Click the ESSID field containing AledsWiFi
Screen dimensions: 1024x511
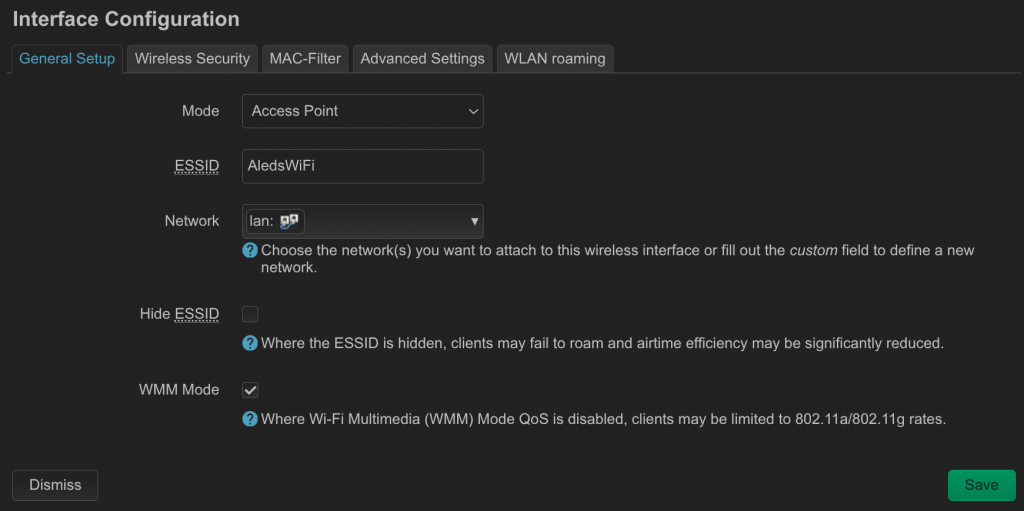[362, 166]
